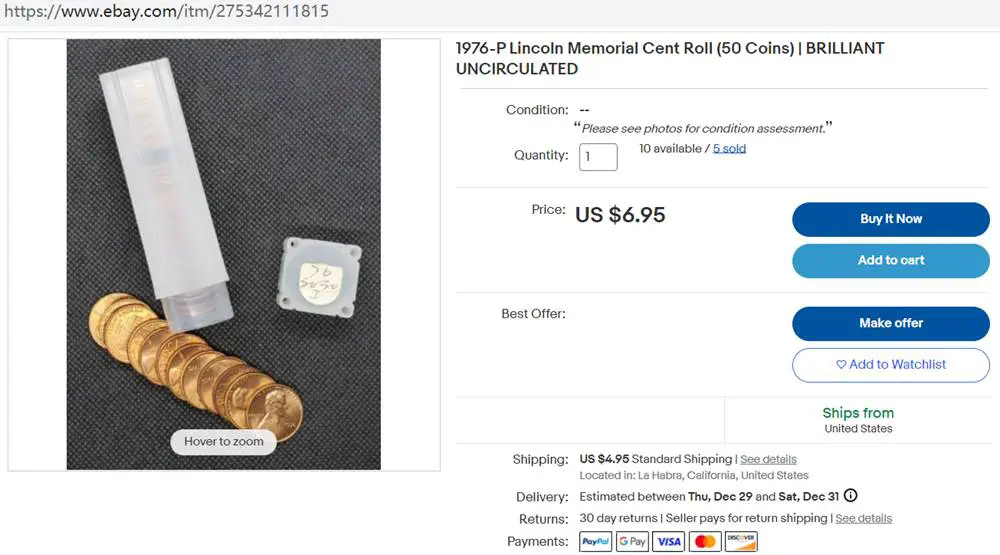Click the coin roll product image
Screen dimensions: 1000x555
point(224,255)
